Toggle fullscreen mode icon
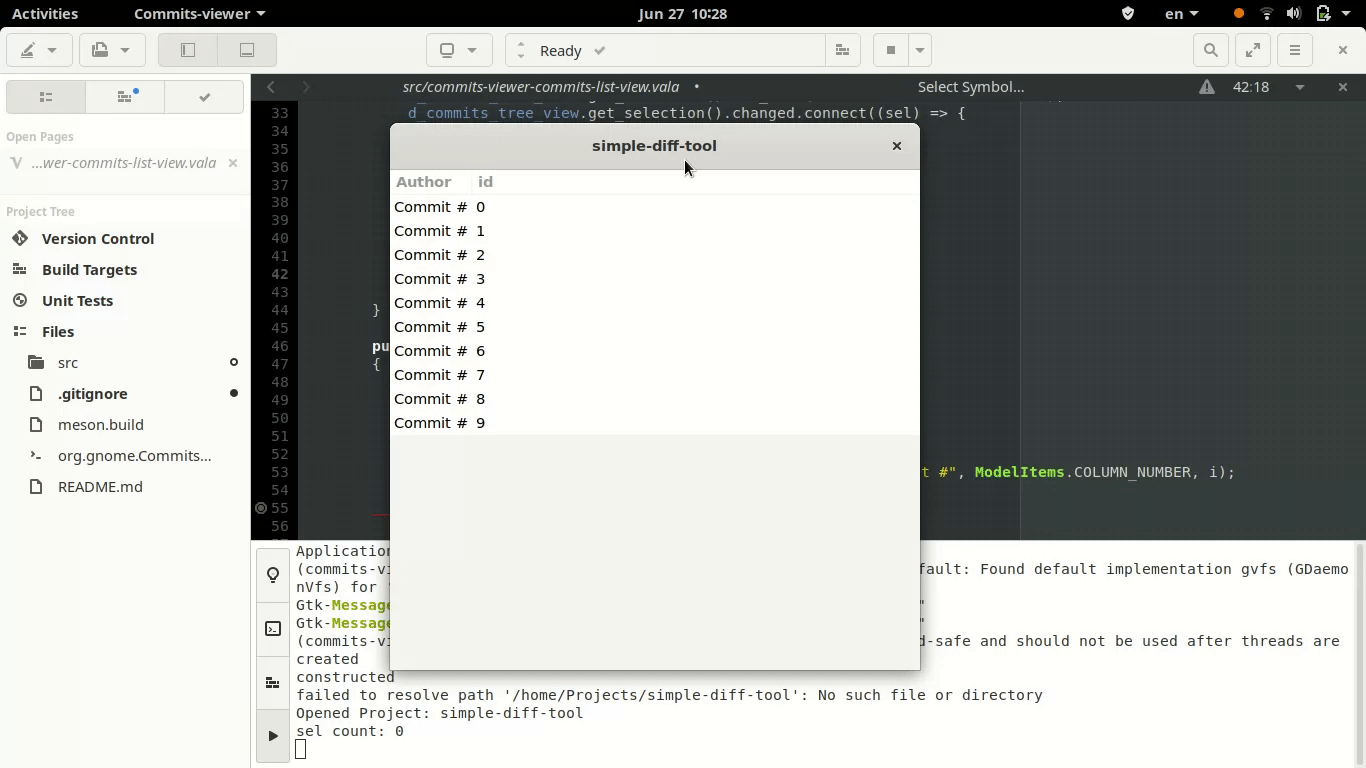The width and height of the screenshot is (1366, 768). pyautogui.click(x=1253, y=50)
